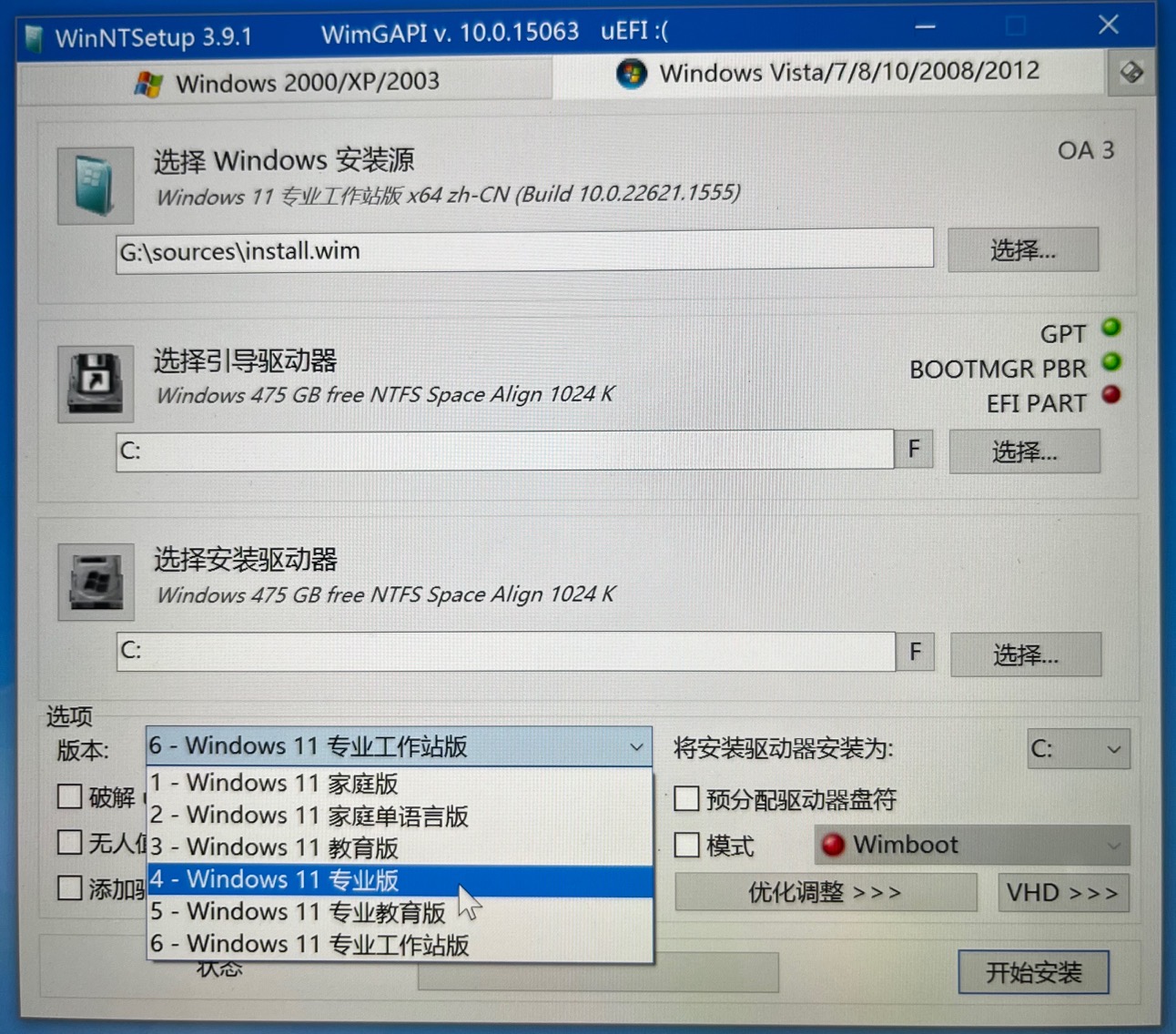The height and width of the screenshot is (1034, 1176).
Task: Click the green GPT status indicator
Action: tap(1111, 328)
